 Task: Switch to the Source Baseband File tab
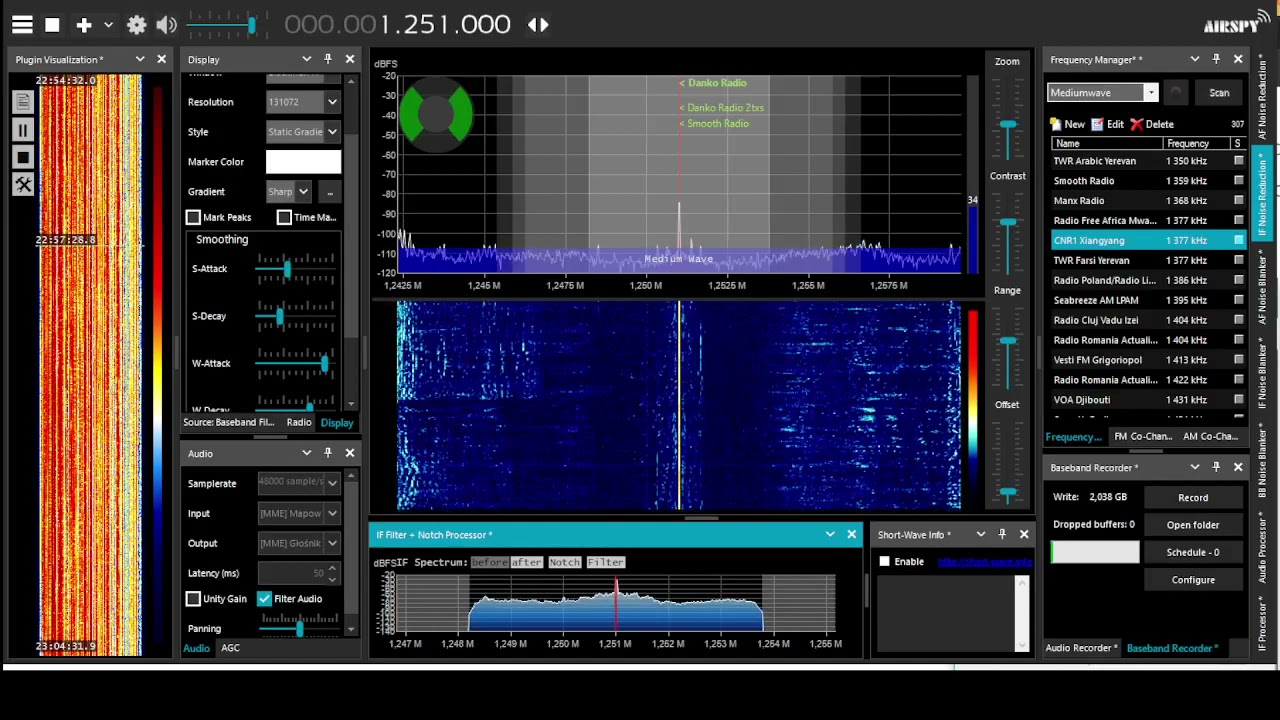tap(228, 423)
